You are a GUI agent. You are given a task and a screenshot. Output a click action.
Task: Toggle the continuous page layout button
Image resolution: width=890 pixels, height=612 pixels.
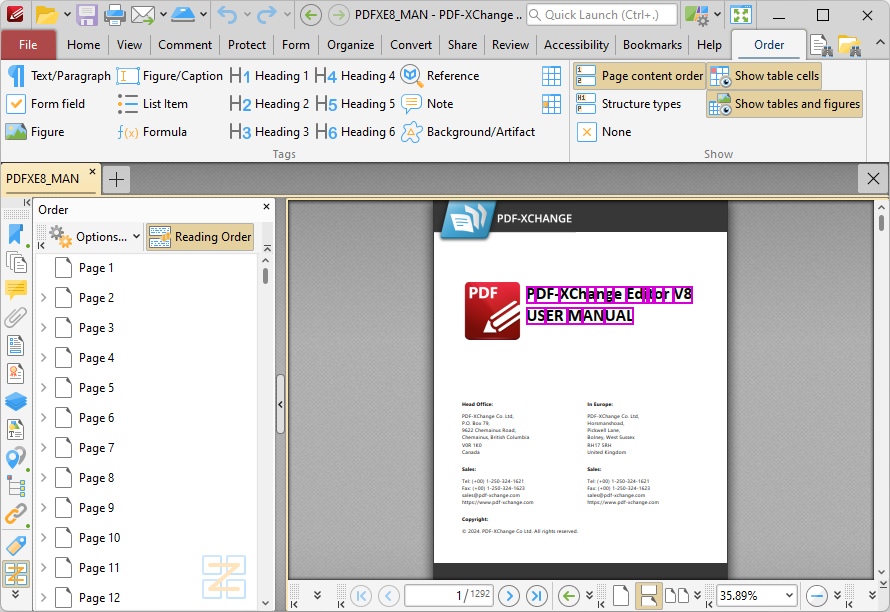(648, 596)
